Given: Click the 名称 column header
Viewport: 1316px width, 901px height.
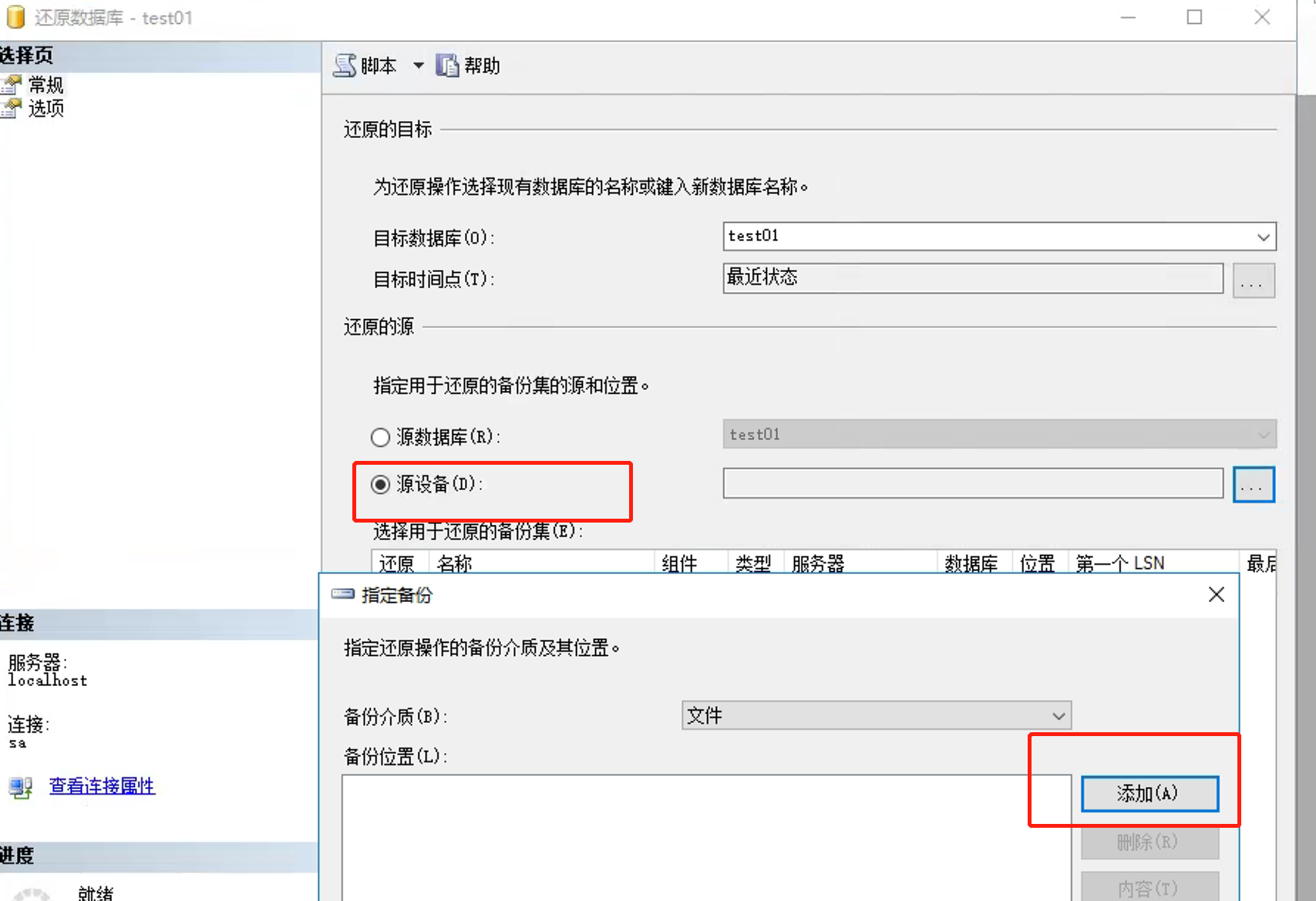Looking at the screenshot, I should point(541,563).
